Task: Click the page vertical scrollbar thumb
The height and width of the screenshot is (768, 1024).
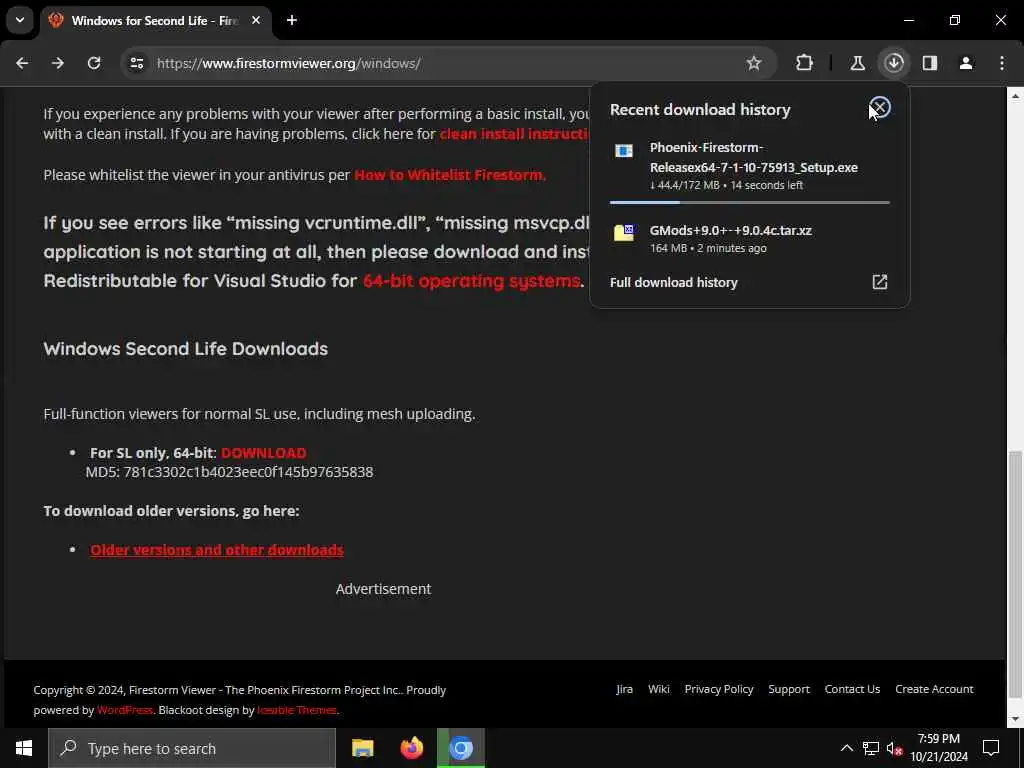Action: click(x=1015, y=573)
